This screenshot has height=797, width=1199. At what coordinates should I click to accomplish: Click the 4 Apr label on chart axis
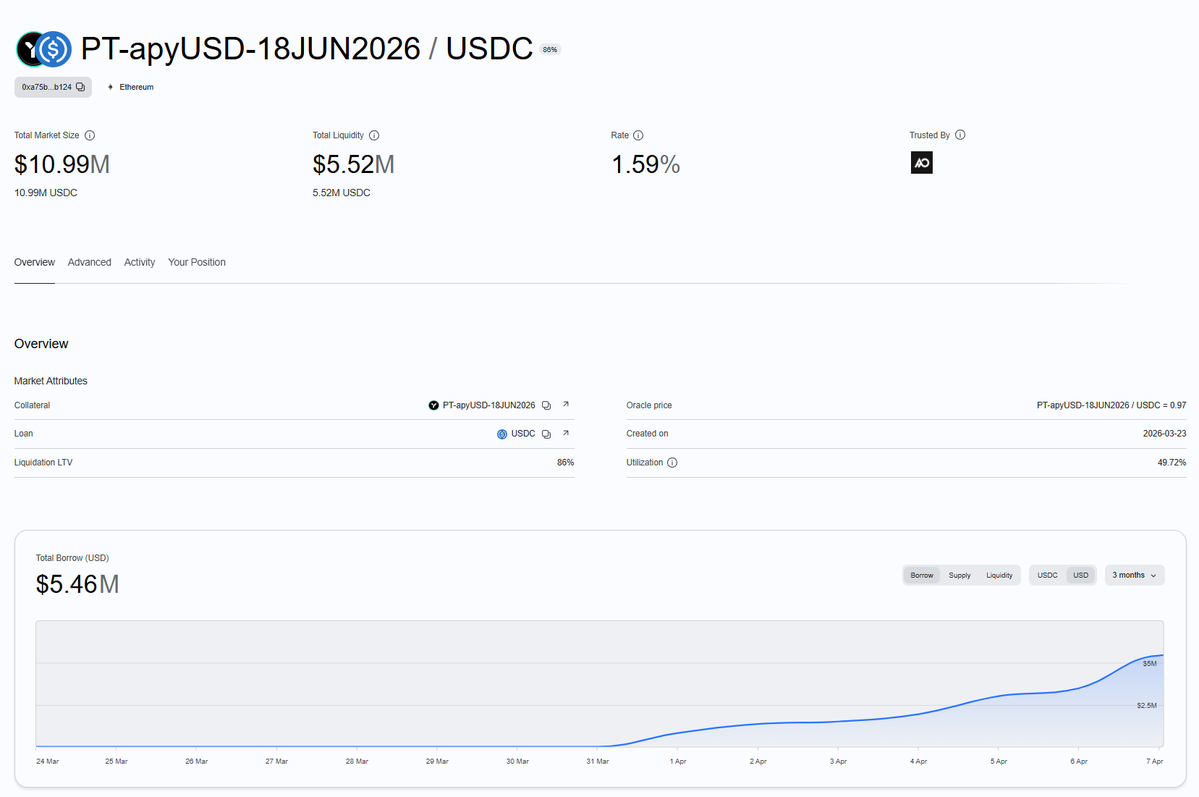pyautogui.click(x=918, y=761)
